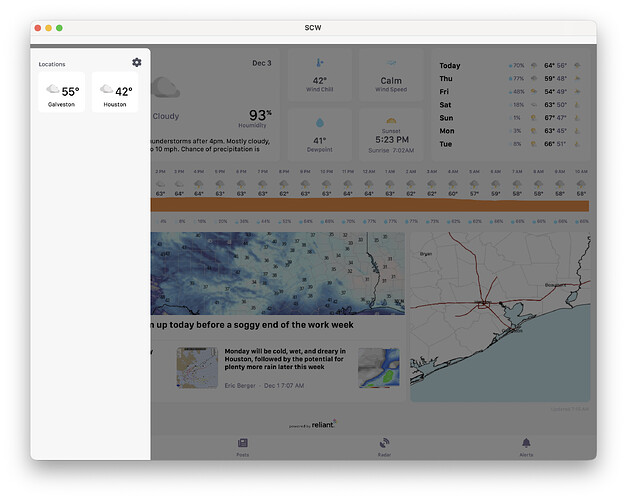Viewport: 626px width, 500px height.
Task: Select the Houston location card
Action: (x=115, y=93)
